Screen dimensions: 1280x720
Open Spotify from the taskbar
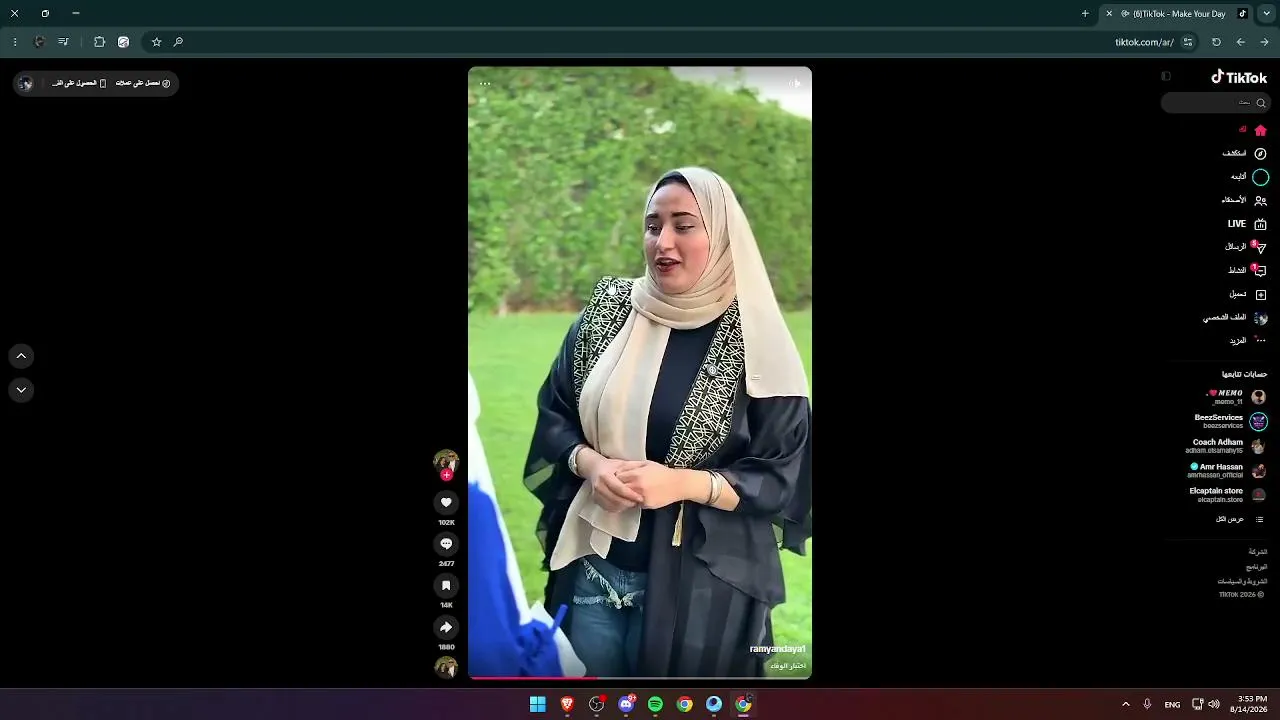tap(655, 704)
